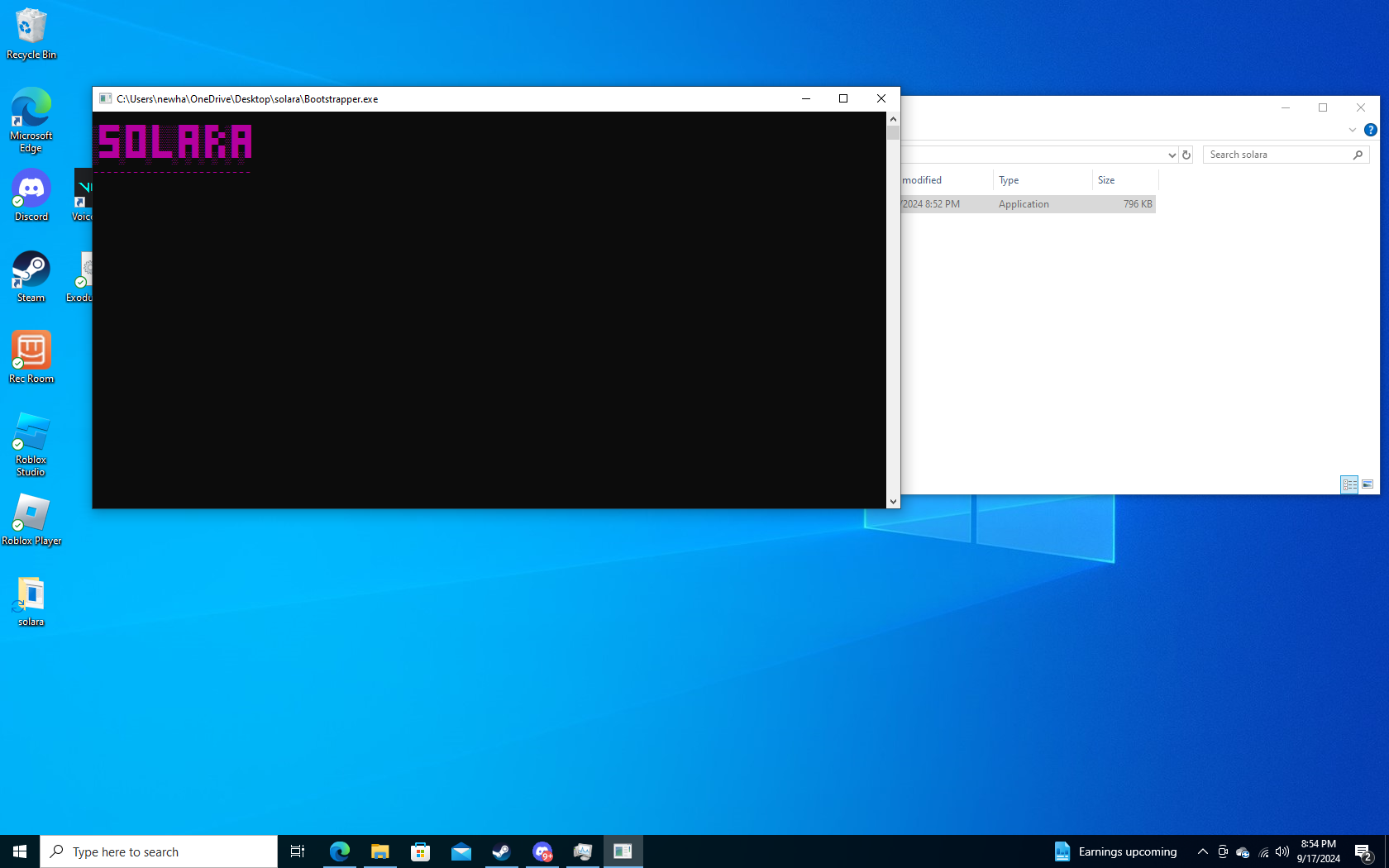Open Steam from the taskbar
The height and width of the screenshot is (868, 1389).
point(502,851)
